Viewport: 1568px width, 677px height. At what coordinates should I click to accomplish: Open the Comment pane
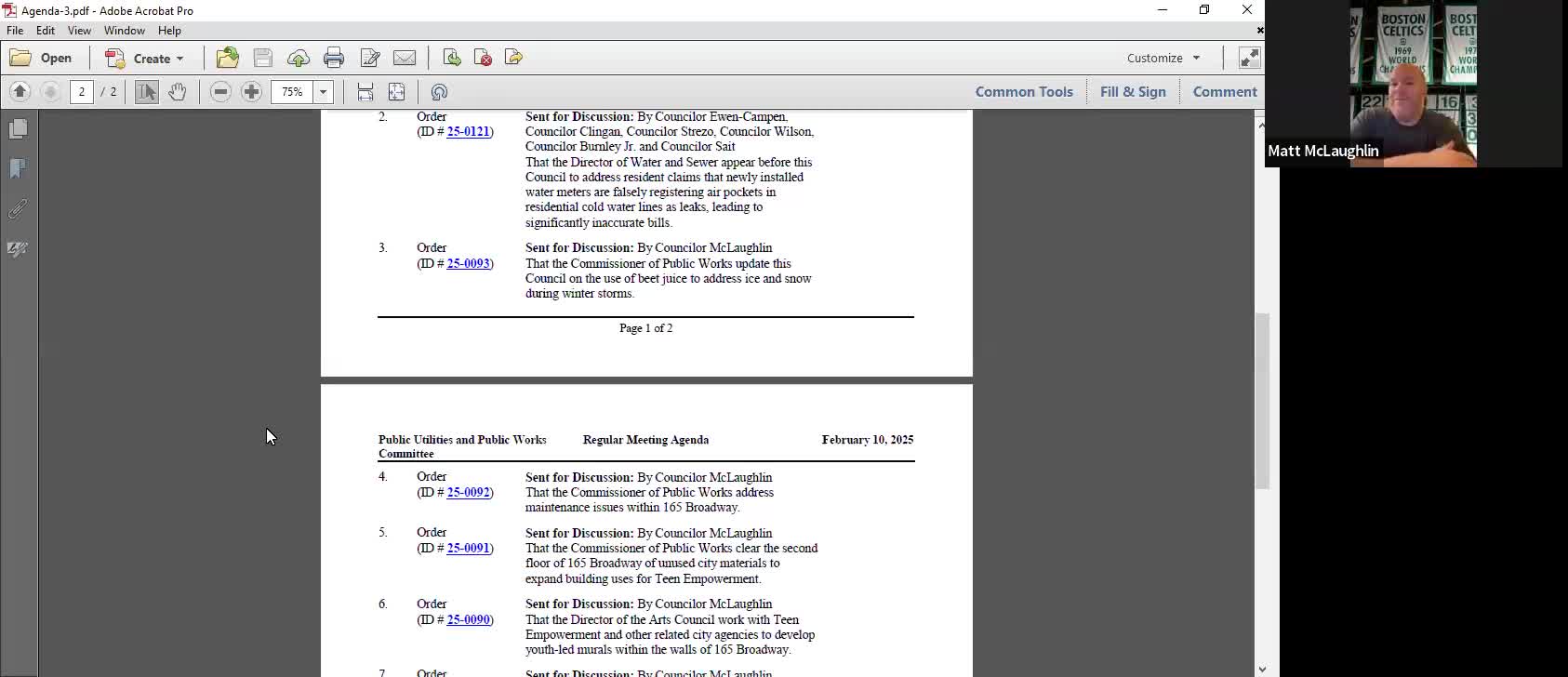click(1225, 91)
